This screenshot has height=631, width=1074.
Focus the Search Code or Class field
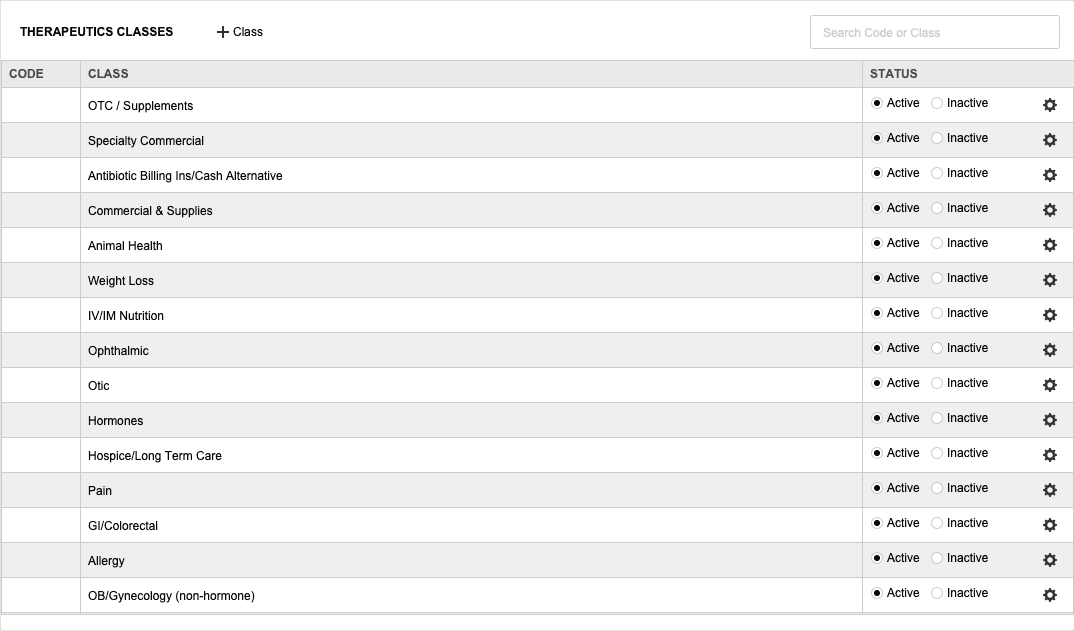[934, 32]
